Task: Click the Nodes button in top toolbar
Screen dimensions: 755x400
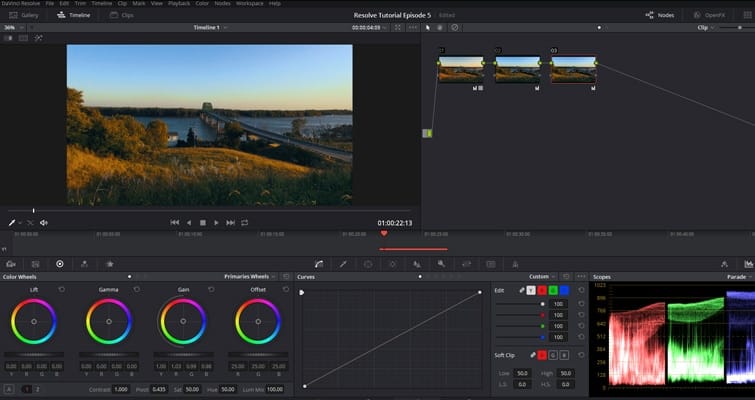Action: 658,15
